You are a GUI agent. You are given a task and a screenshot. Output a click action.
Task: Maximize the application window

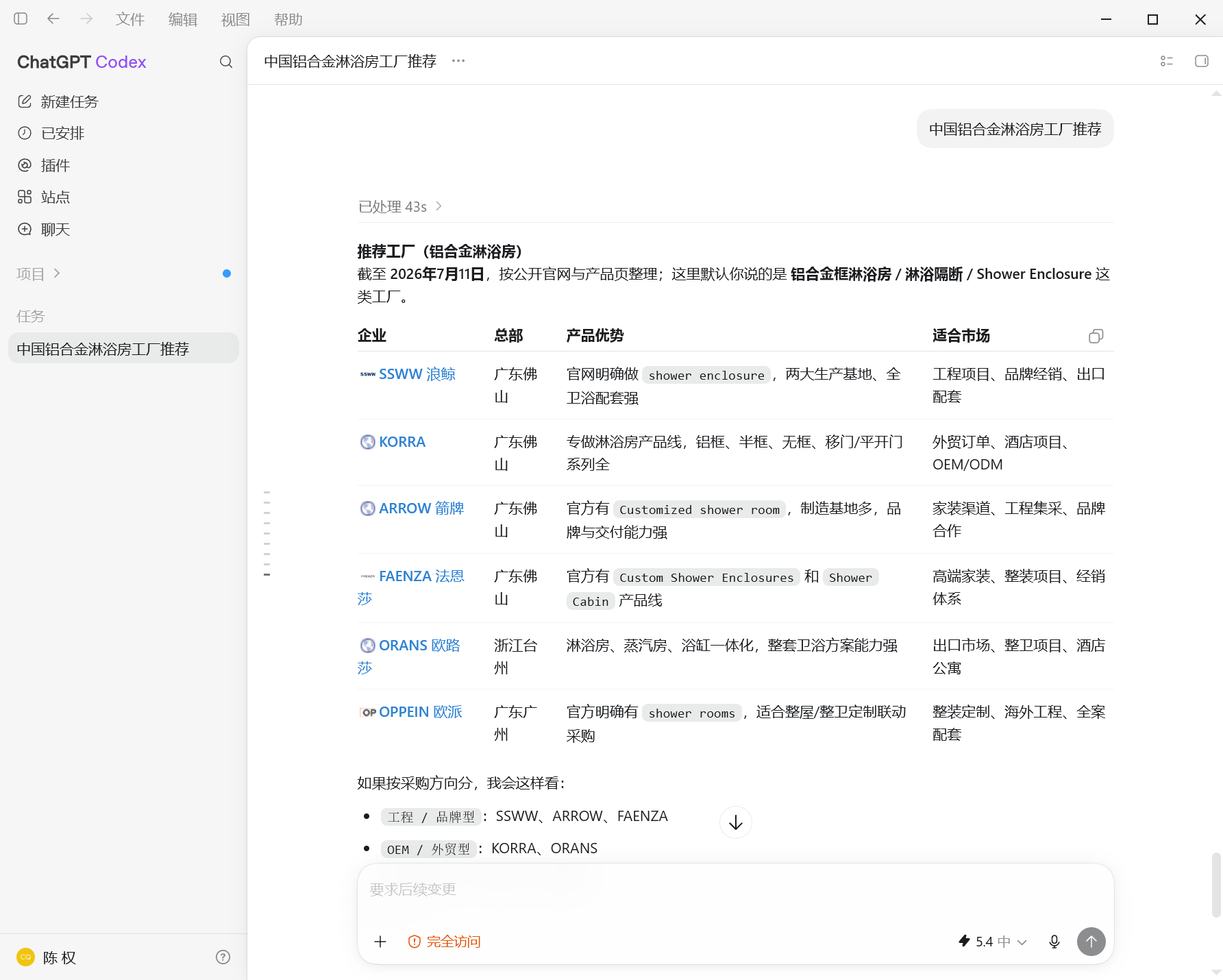coord(1153,19)
